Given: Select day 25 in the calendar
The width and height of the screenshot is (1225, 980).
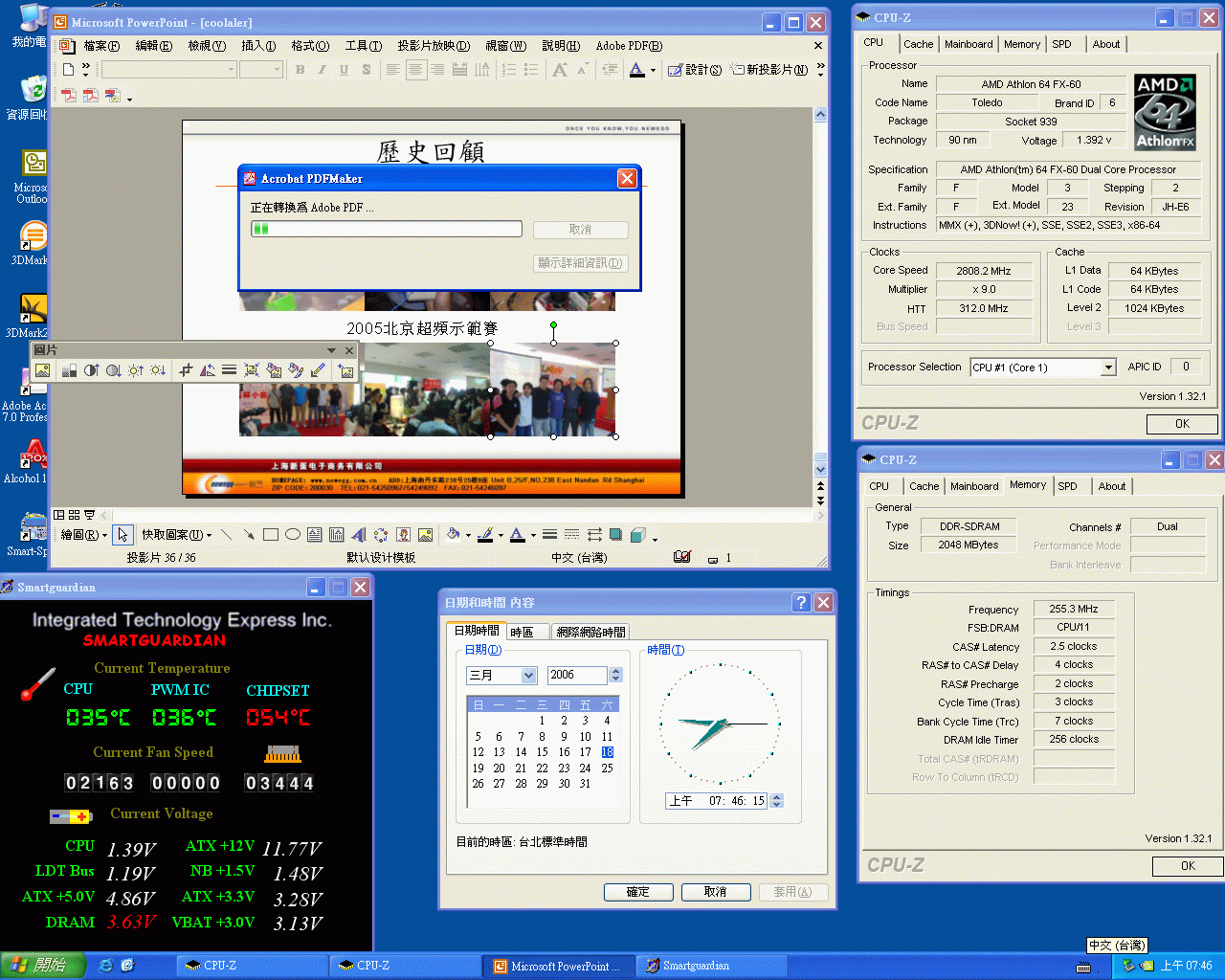Looking at the screenshot, I should coord(607,768).
